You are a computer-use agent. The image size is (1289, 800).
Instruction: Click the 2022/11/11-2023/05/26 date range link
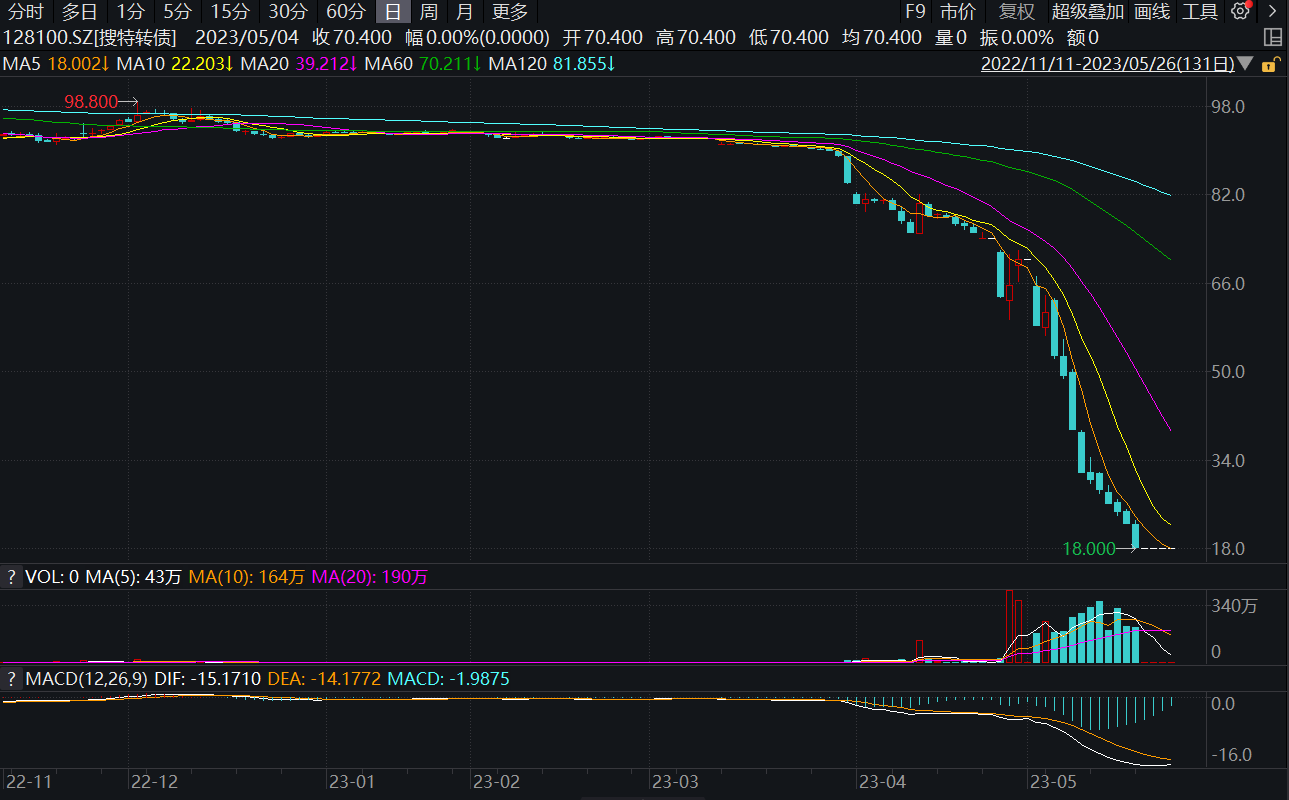tap(1107, 64)
